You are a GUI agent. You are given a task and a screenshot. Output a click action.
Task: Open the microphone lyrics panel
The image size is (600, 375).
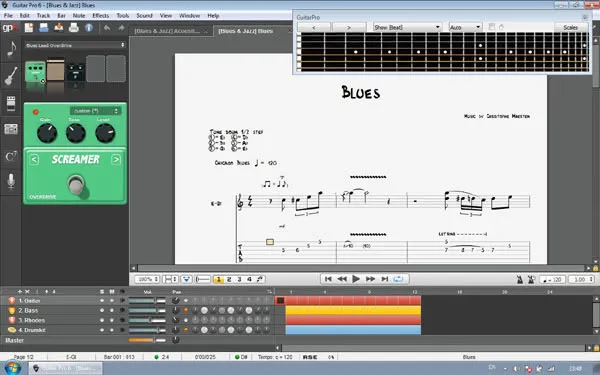tap(11, 181)
